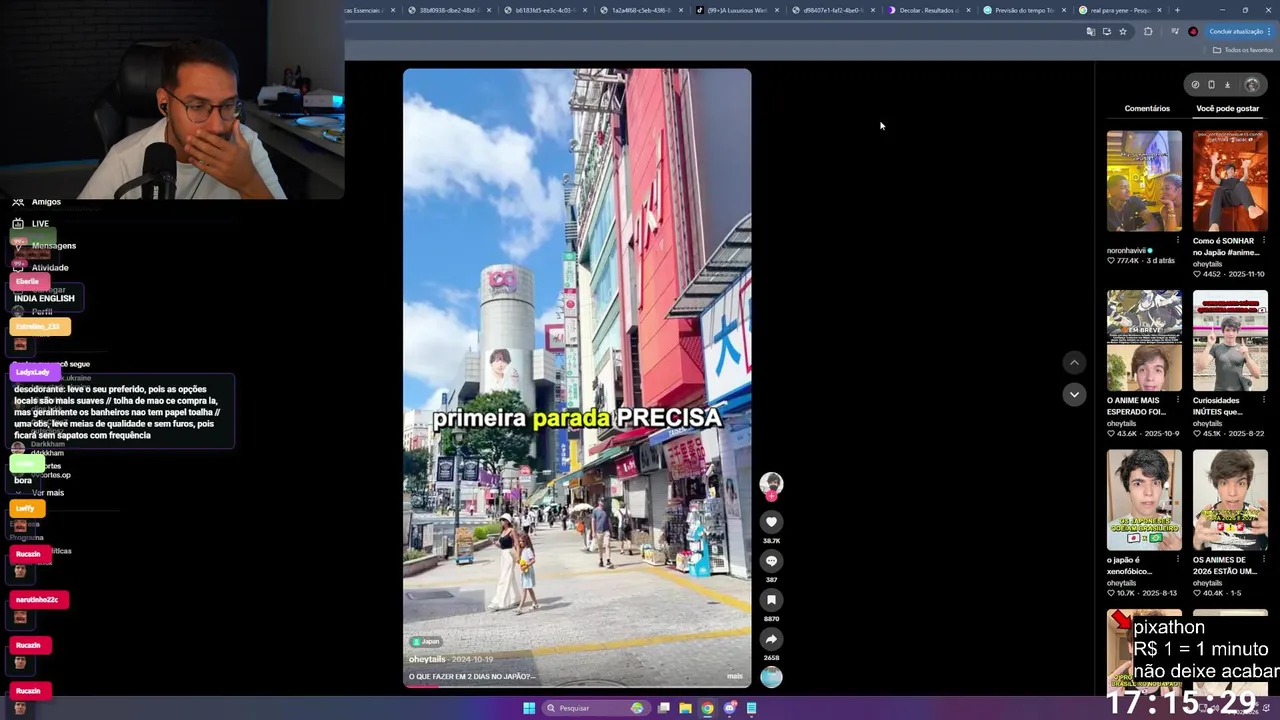The image size is (1280, 720).
Task: Open the Mensagens sidebar item
Action: click(44, 246)
